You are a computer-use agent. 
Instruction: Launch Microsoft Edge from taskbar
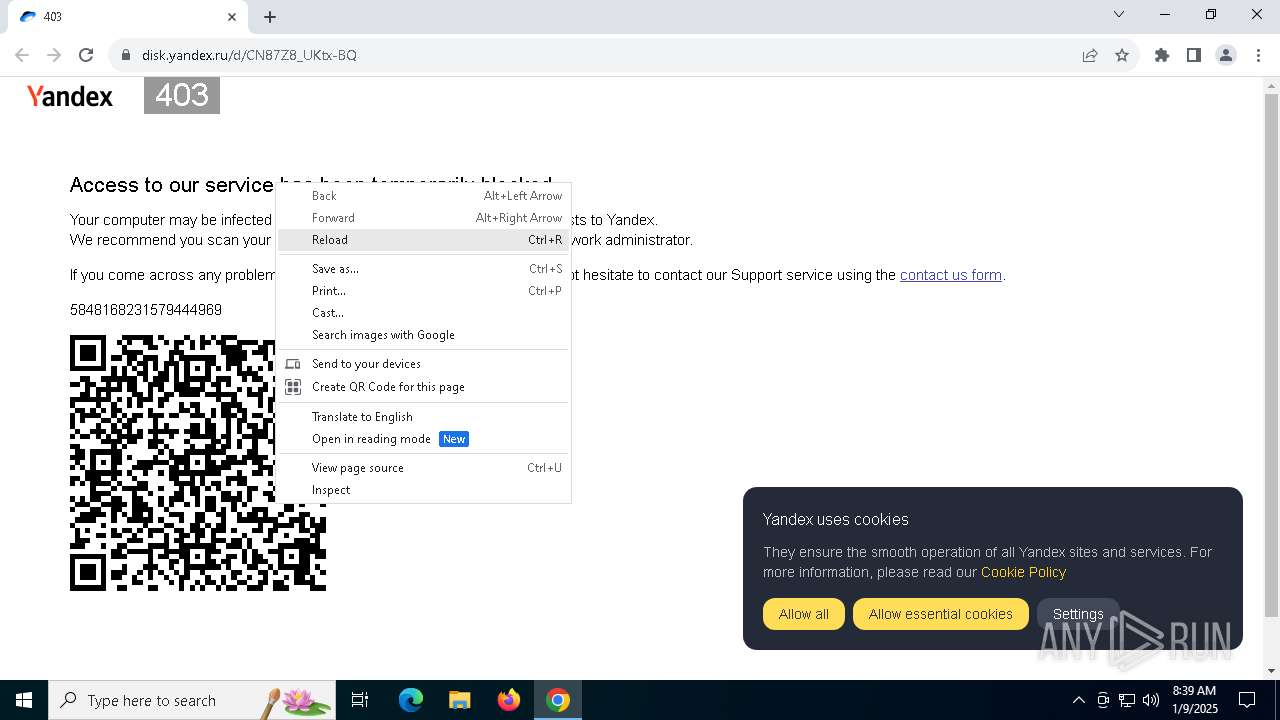point(411,700)
